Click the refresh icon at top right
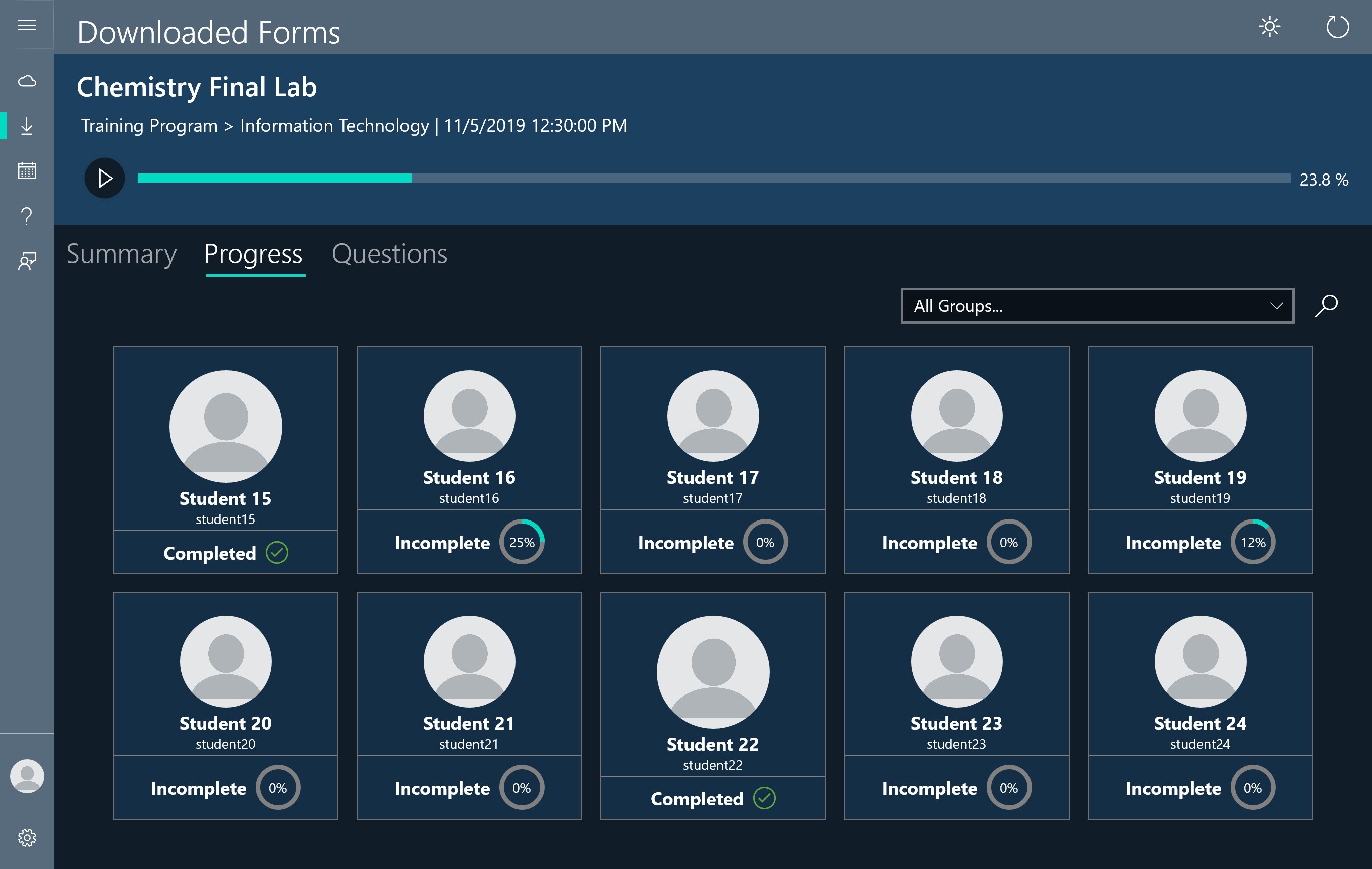The image size is (1372, 869). pyautogui.click(x=1337, y=27)
